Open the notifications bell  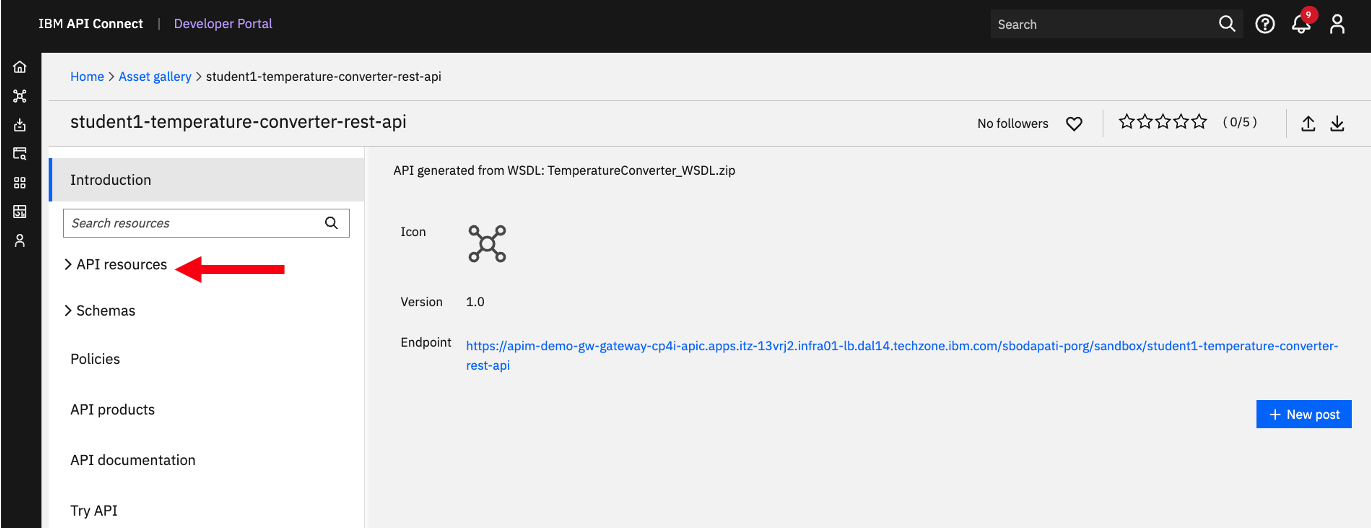1301,24
